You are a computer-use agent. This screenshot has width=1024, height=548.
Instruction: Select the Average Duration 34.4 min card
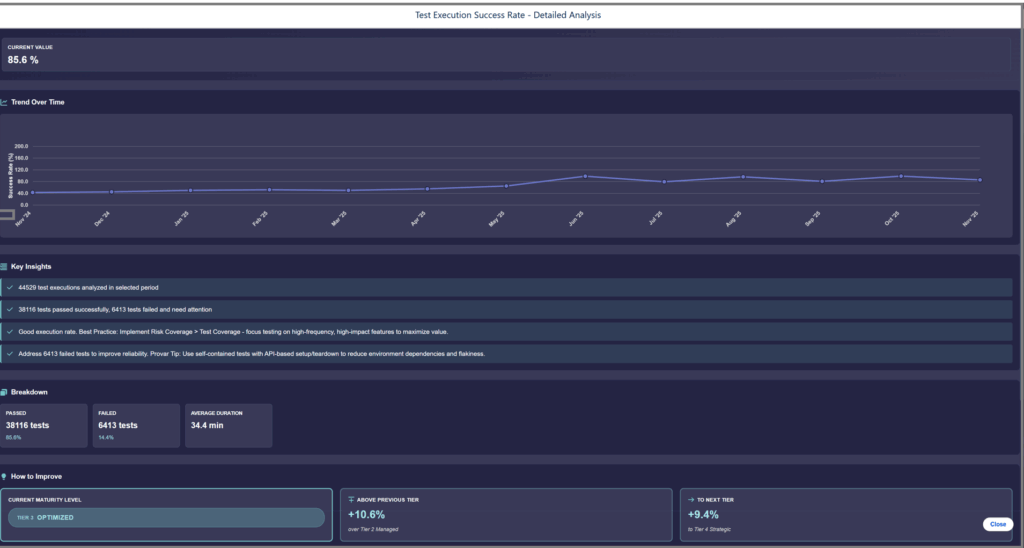pos(228,425)
